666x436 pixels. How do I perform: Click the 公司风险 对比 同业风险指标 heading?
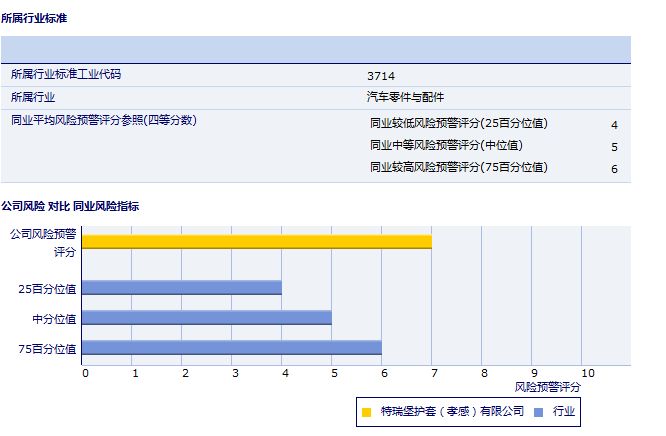click(x=70, y=206)
